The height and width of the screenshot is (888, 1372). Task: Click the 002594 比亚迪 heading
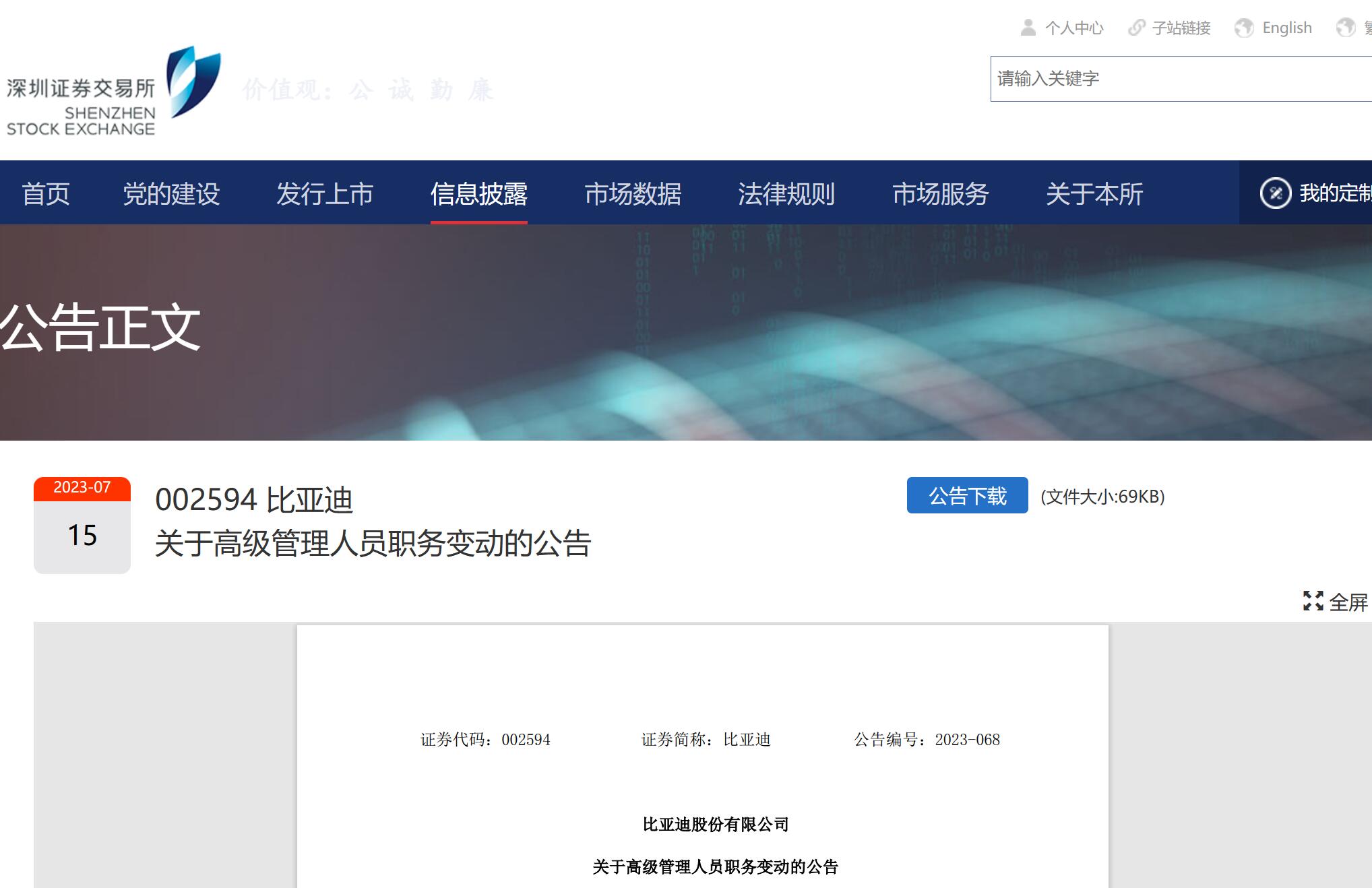point(254,500)
